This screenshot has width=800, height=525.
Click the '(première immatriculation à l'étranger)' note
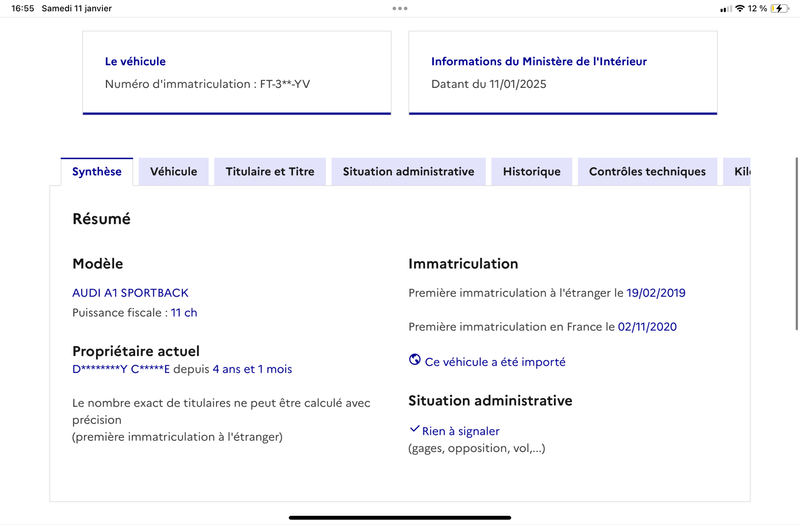177,437
